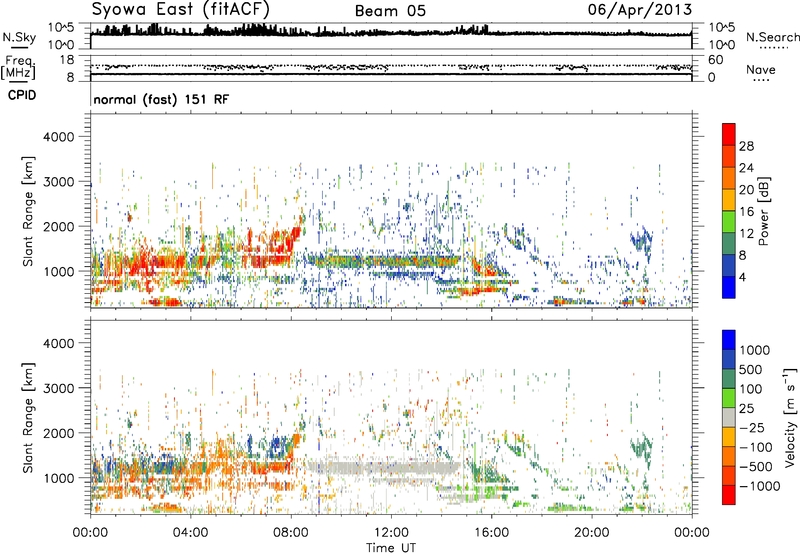Click the "12:00" time axis label
Screen dimensions: 800x554
coord(391,533)
